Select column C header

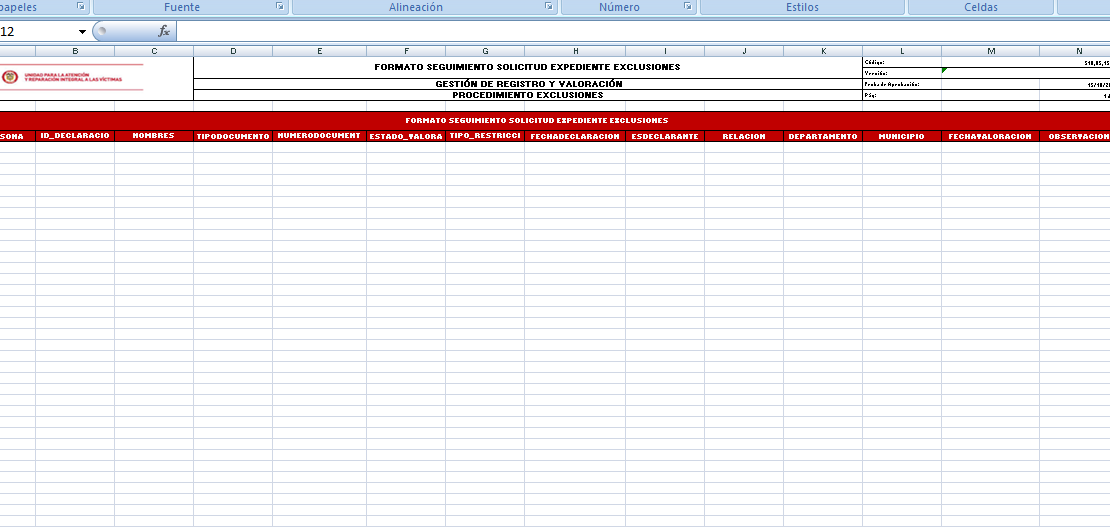(x=154, y=51)
